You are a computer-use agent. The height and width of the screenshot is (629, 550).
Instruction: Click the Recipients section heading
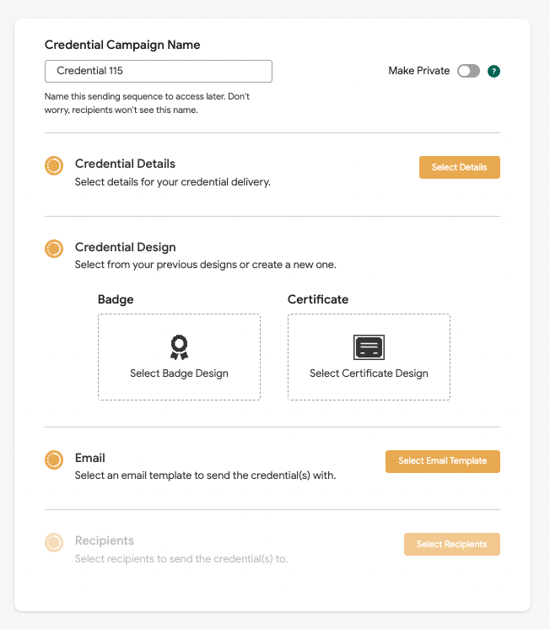[x=104, y=541]
